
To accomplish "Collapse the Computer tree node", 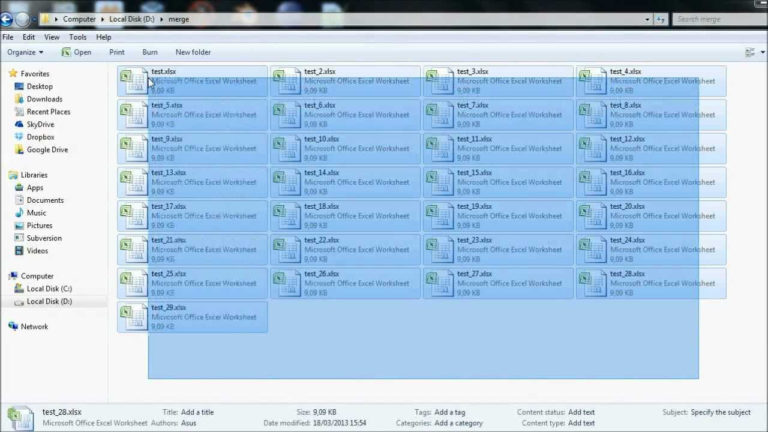I will pyautogui.click(x=5, y=276).
